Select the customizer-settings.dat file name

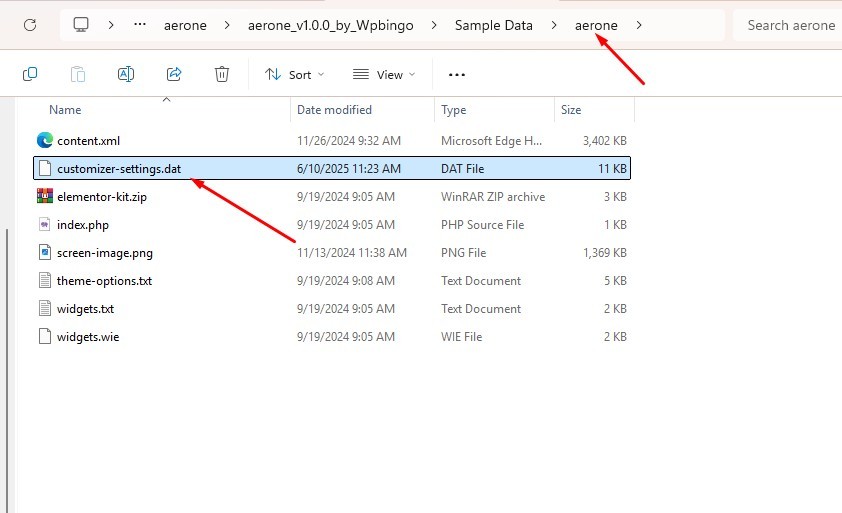pos(119,169)
